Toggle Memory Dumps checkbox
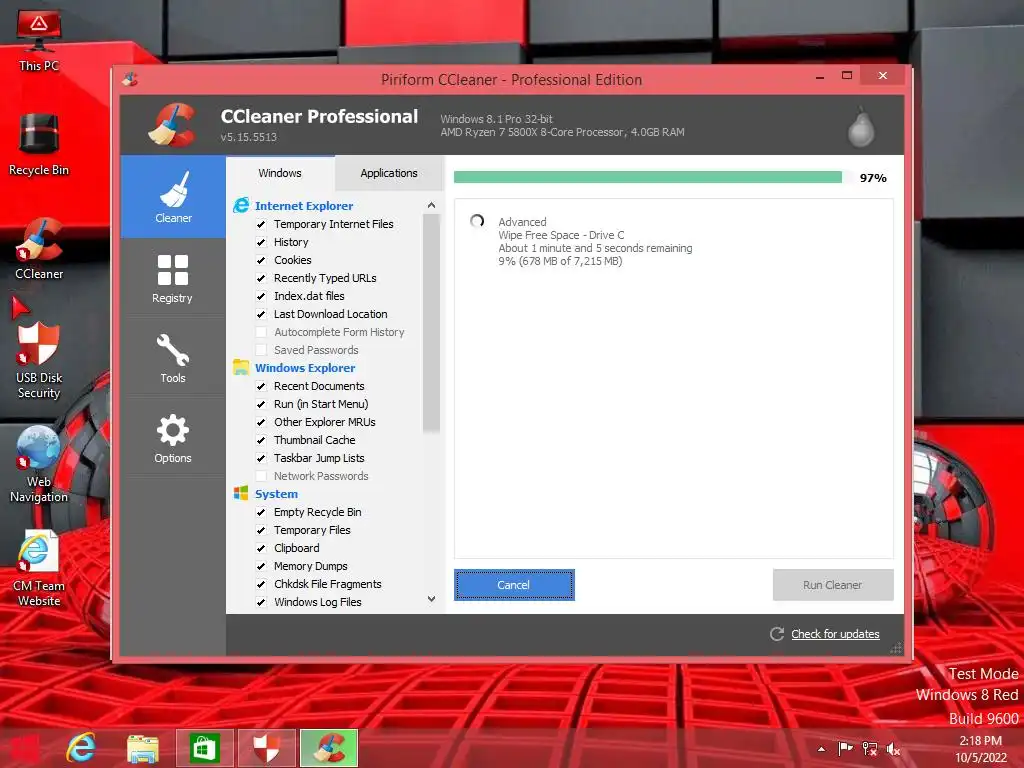This screenshot has height=768, width=1024. (x=261, y=566)
